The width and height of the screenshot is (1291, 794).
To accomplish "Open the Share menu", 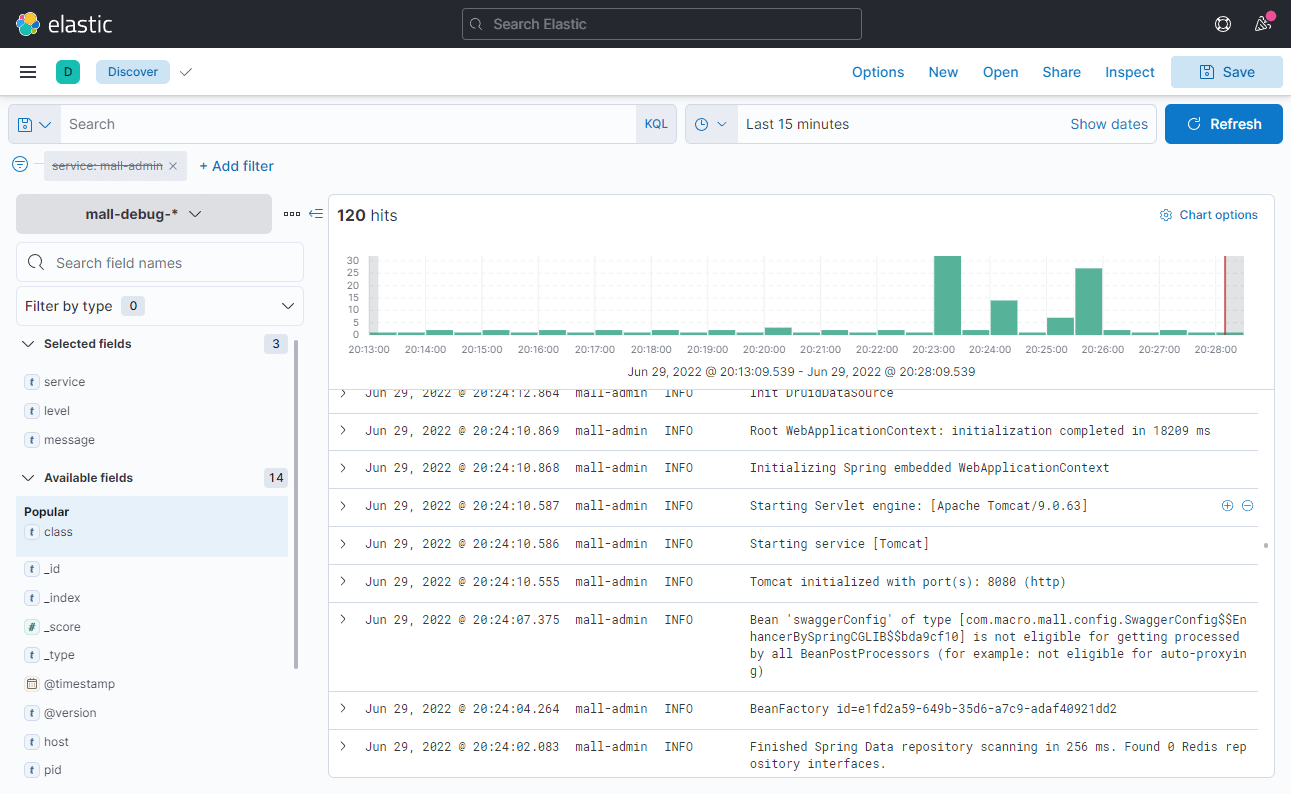I will (1061, 72).
